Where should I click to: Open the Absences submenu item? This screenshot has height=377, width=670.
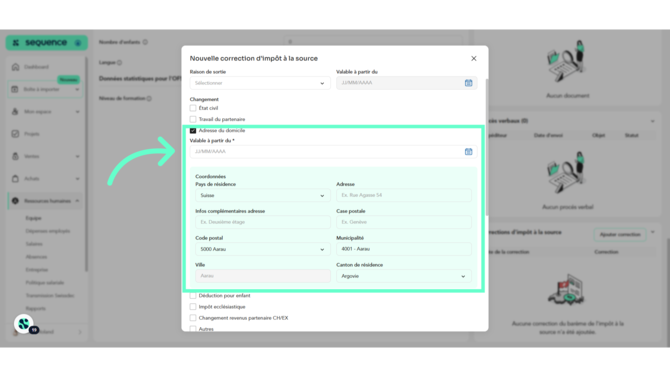coord(36,257)
